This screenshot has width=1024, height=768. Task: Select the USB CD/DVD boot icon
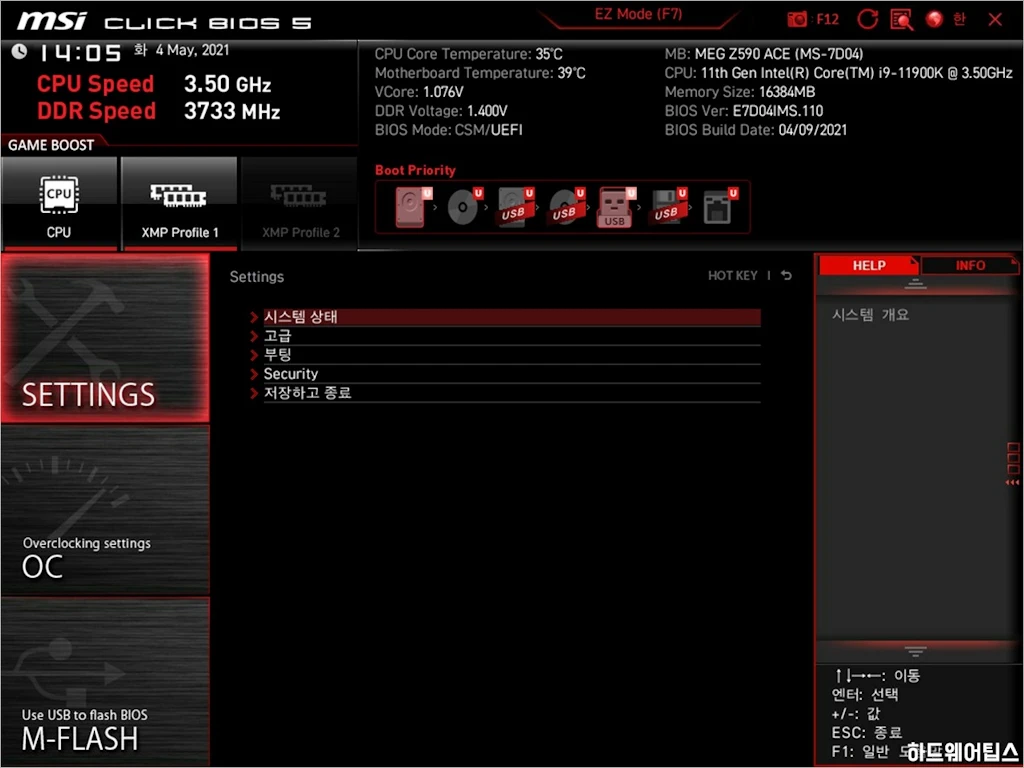566,207
